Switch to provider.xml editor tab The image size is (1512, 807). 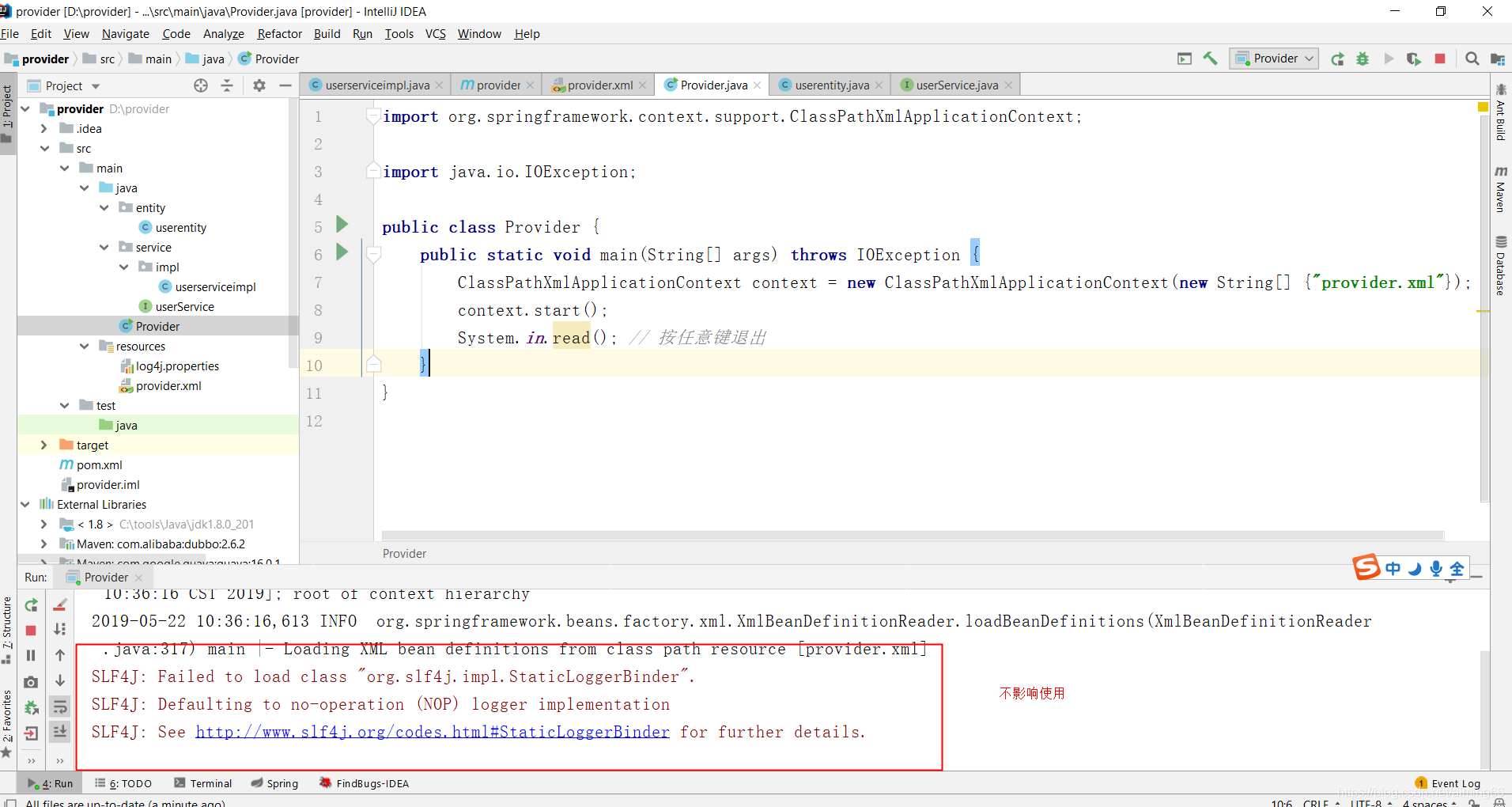pos(599,85)
